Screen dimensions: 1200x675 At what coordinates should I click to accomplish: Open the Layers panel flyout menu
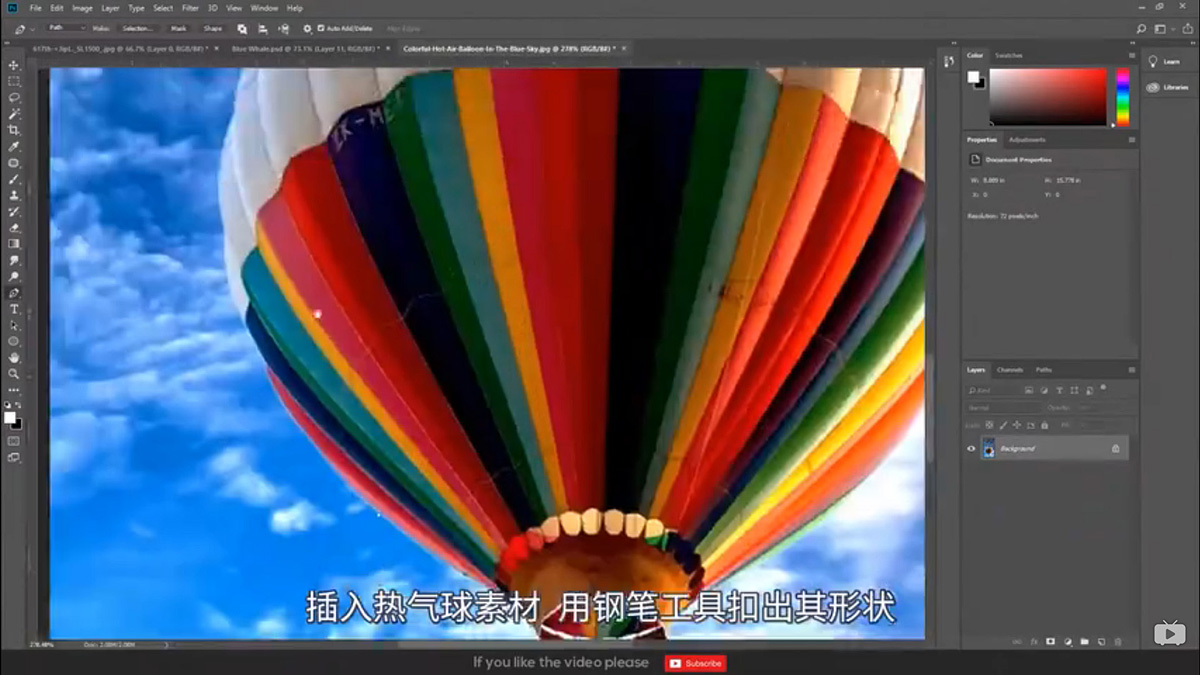point(1131,369)
